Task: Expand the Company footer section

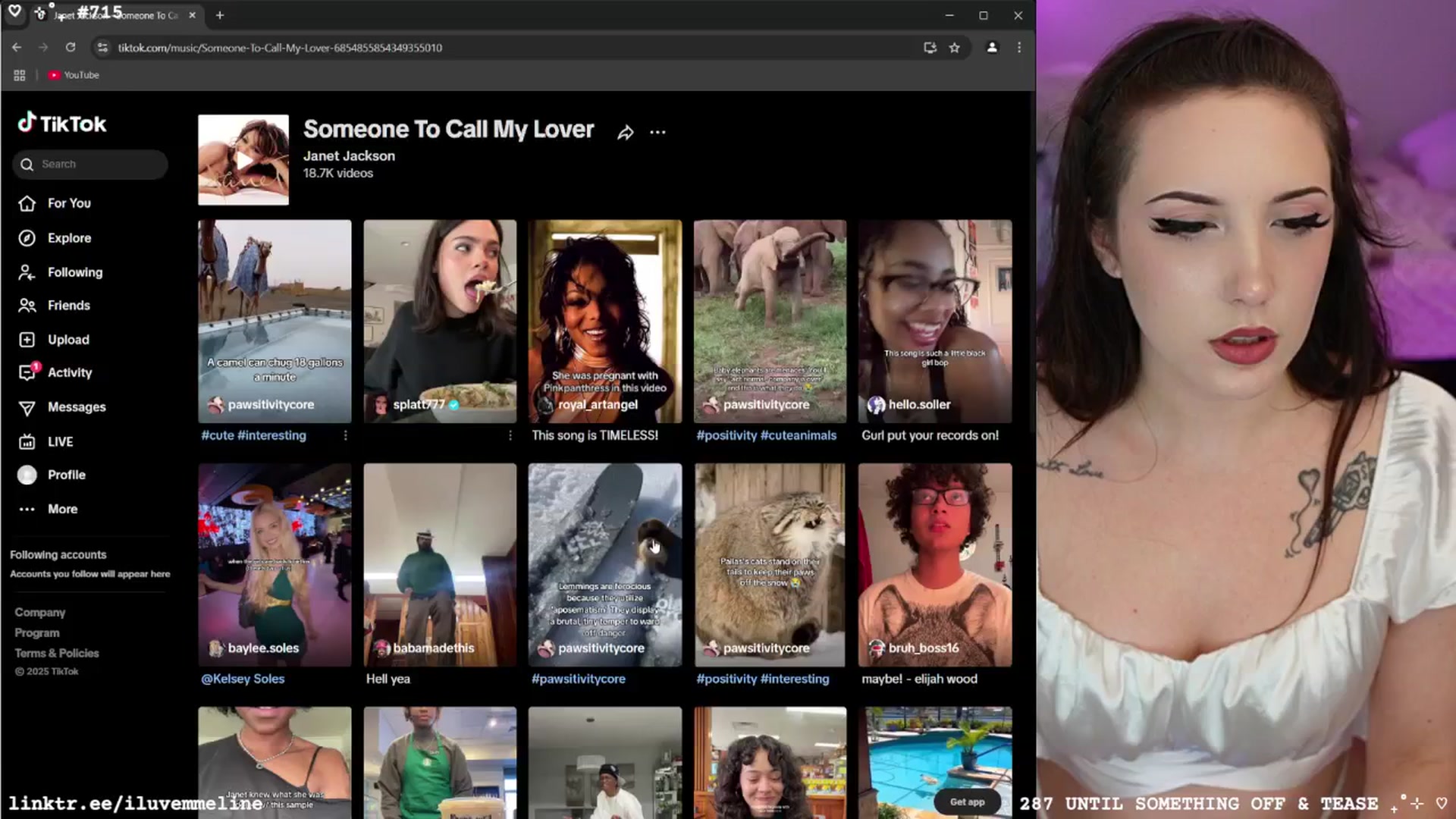Action: click(40, 612)
